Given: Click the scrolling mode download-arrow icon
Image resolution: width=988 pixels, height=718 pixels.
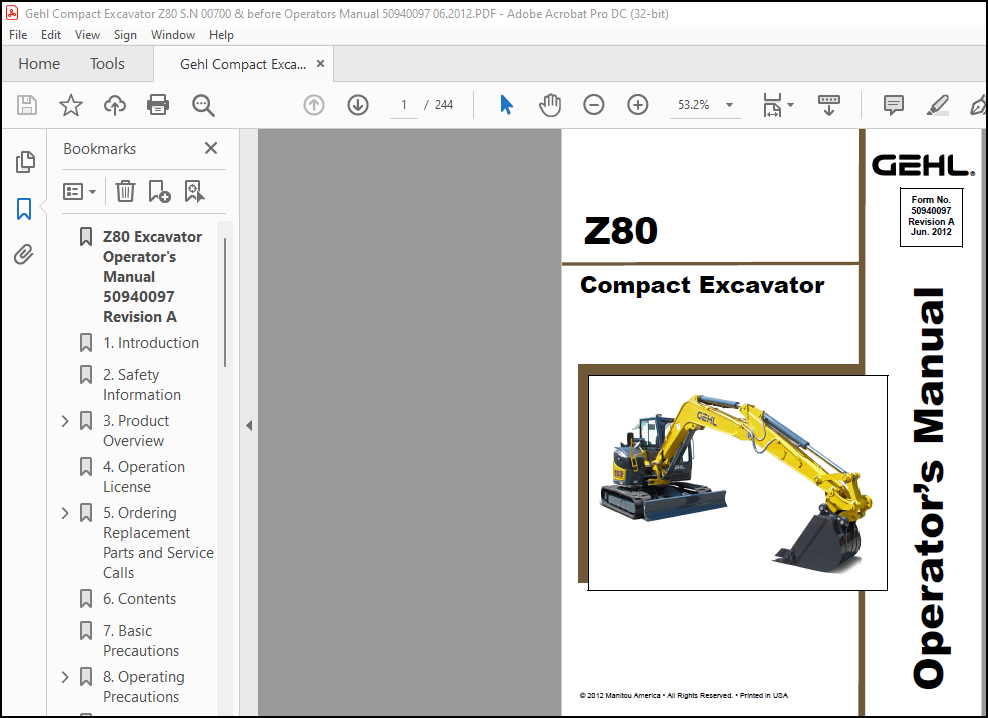Looking at the screenshot, I should tap(829, 105).
